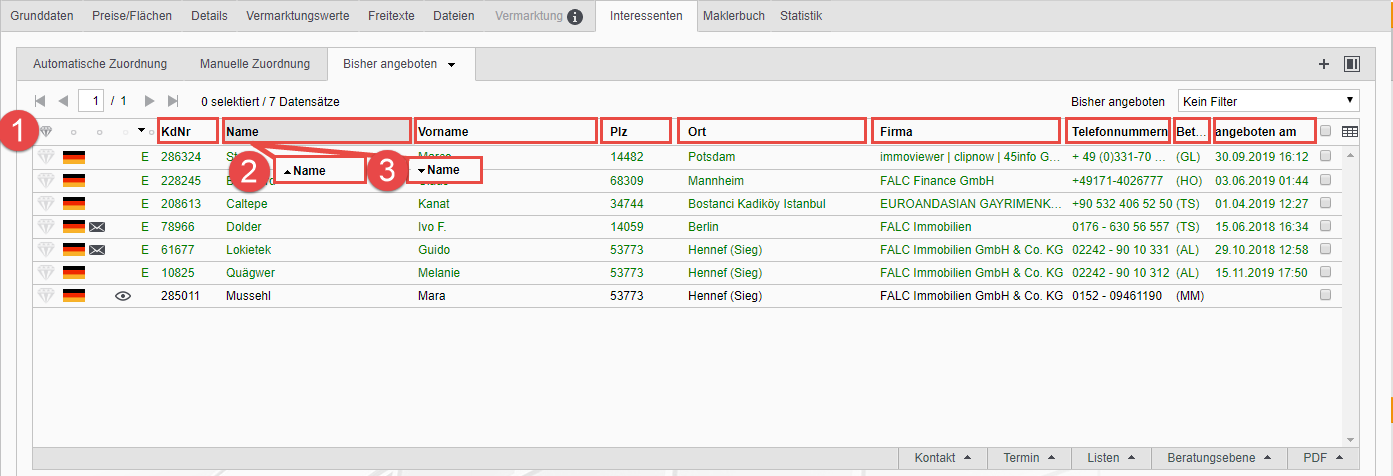Screen dimensions: 1393x476
Task: Click the info icon beside Vermarktung
Action: click(x=575, y=16)
